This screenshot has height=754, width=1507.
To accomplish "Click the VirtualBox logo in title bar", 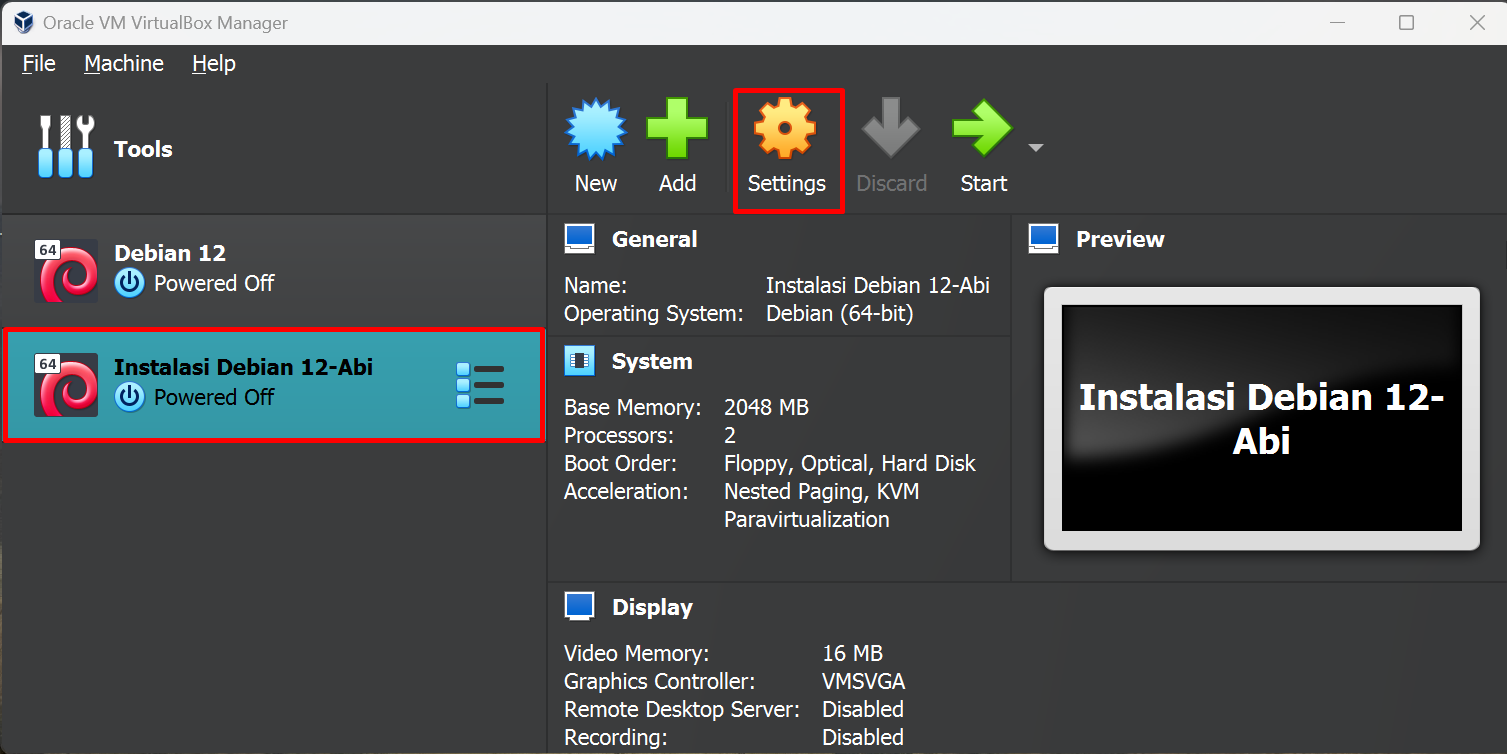I will (23, 22).
